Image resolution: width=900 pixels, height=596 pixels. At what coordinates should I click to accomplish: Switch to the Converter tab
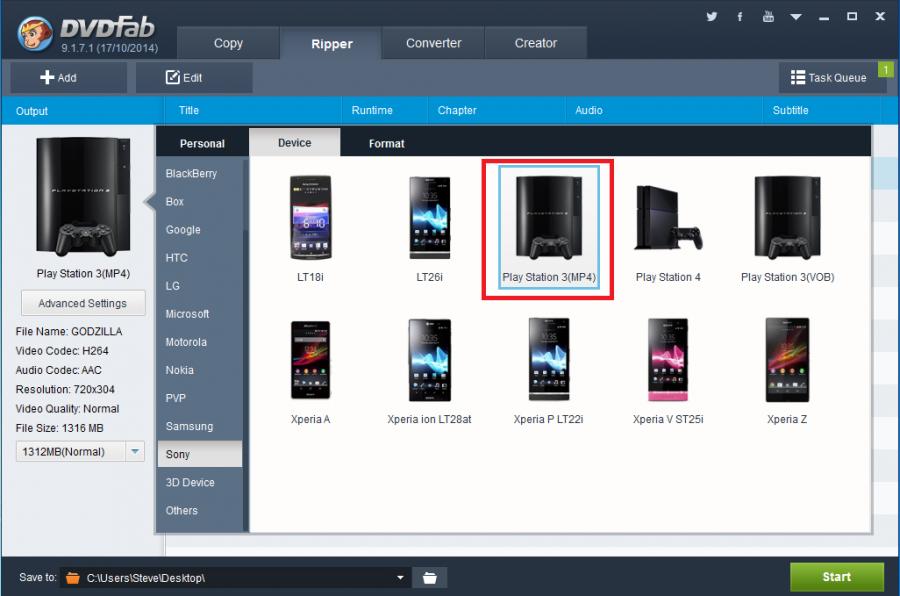pos(433,43)
